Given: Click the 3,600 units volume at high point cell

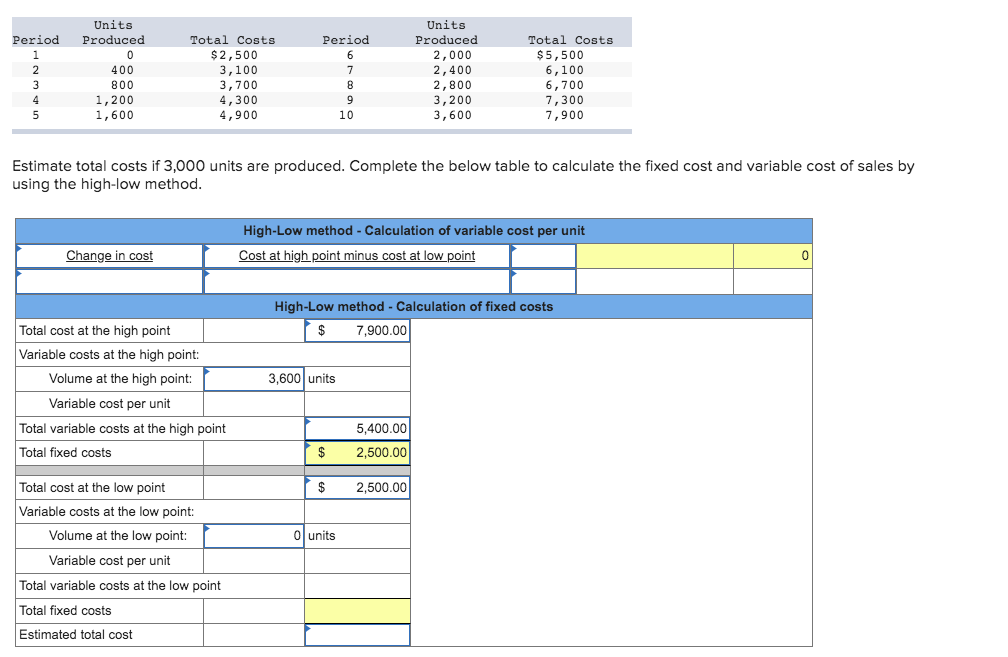Looking at the screenshot, I should click(x=253, y=379).
